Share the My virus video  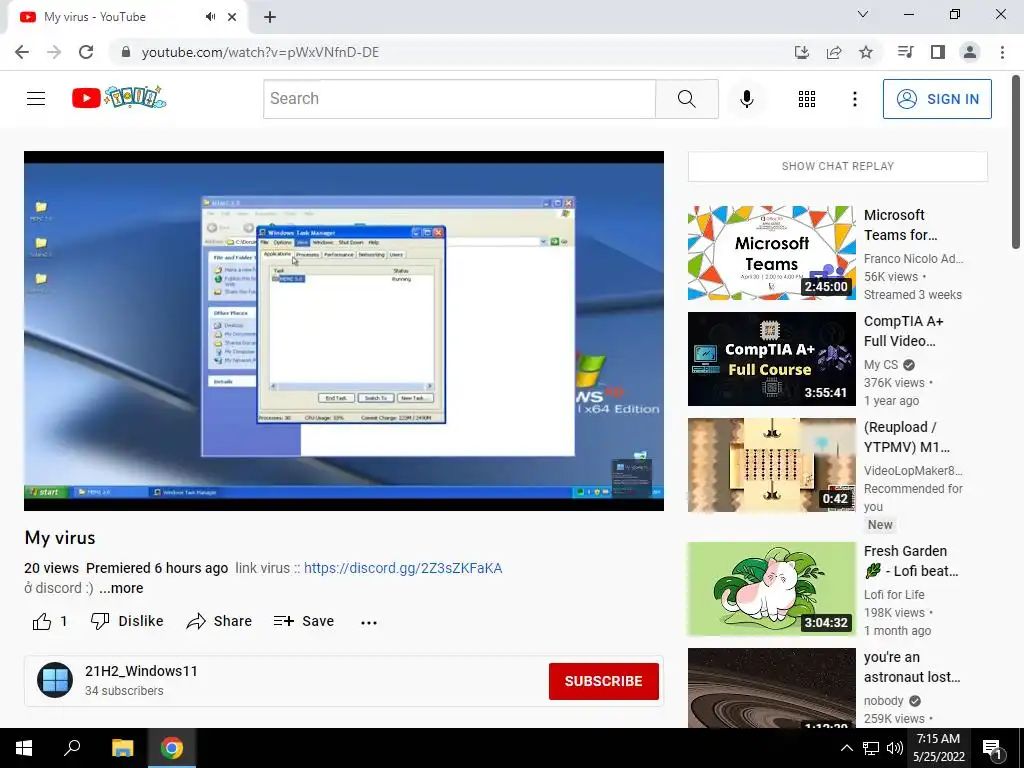point(219,621)
